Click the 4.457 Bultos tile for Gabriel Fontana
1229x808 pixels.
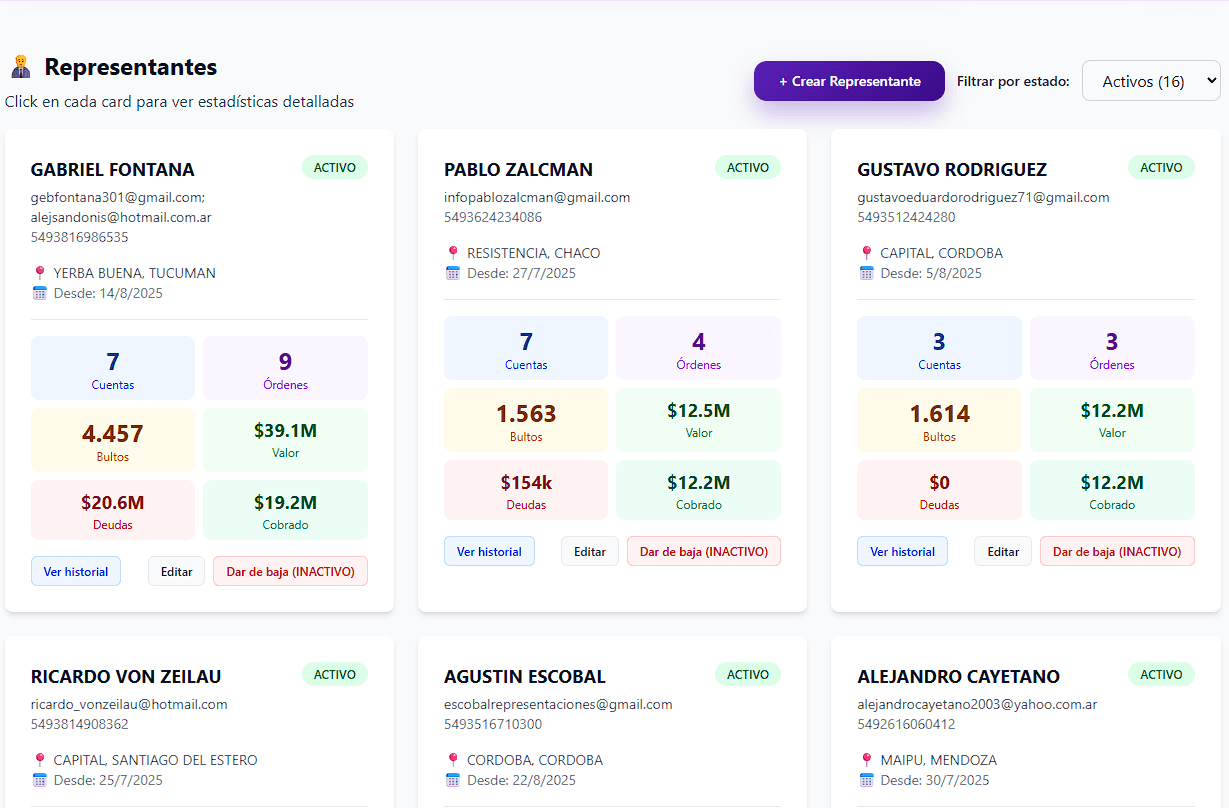point(113,440)
